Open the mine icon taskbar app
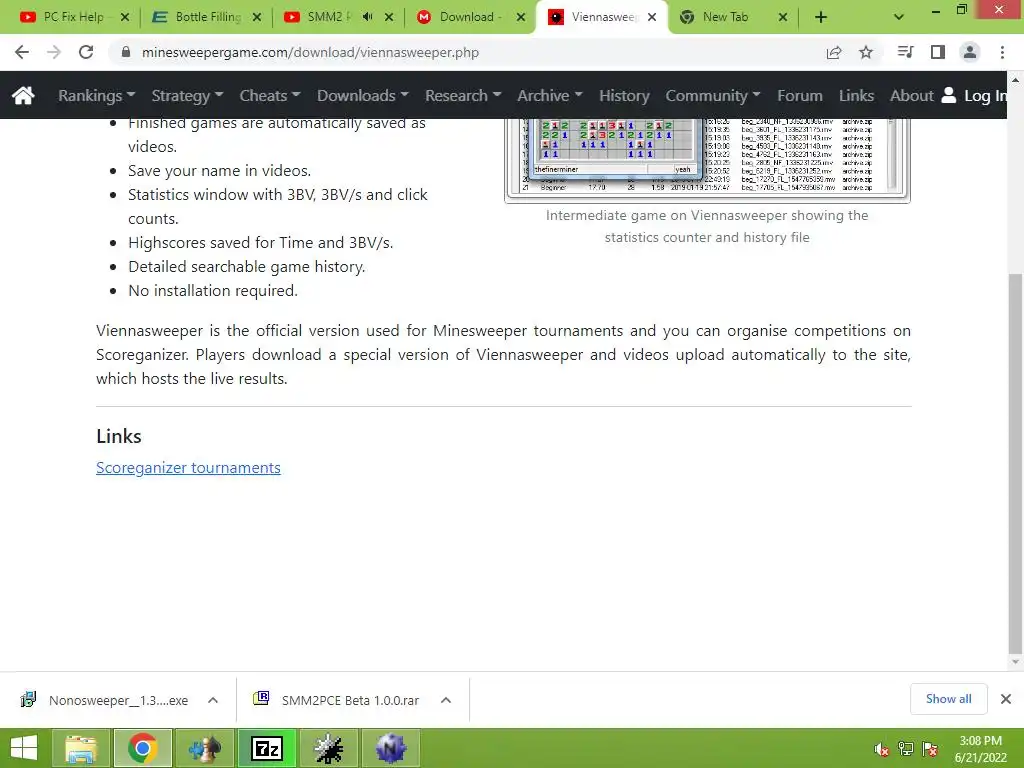The width and height of the screenshot is (1024, 768). (328, 748)
